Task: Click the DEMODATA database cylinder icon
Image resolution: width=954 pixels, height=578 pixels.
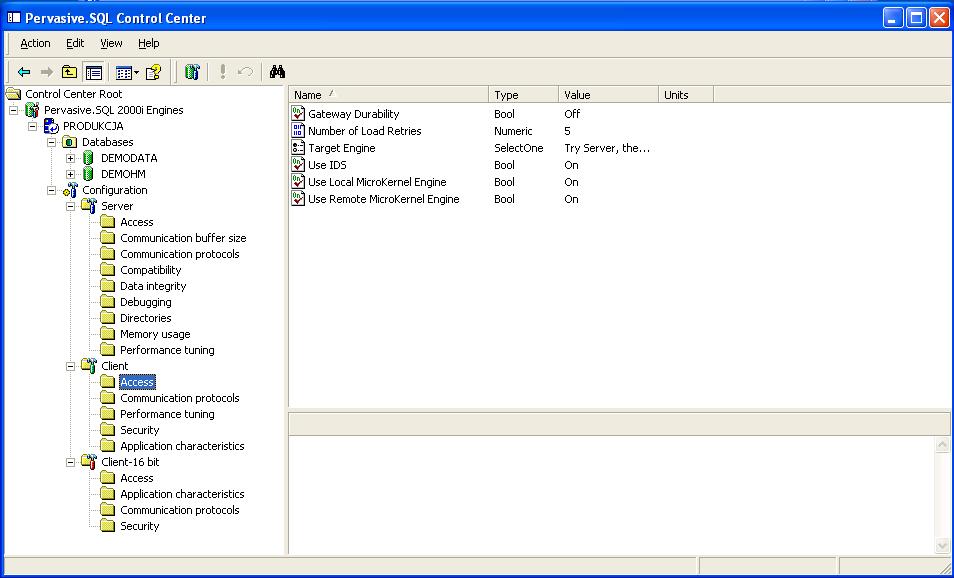Action: (x=89, y=158)
